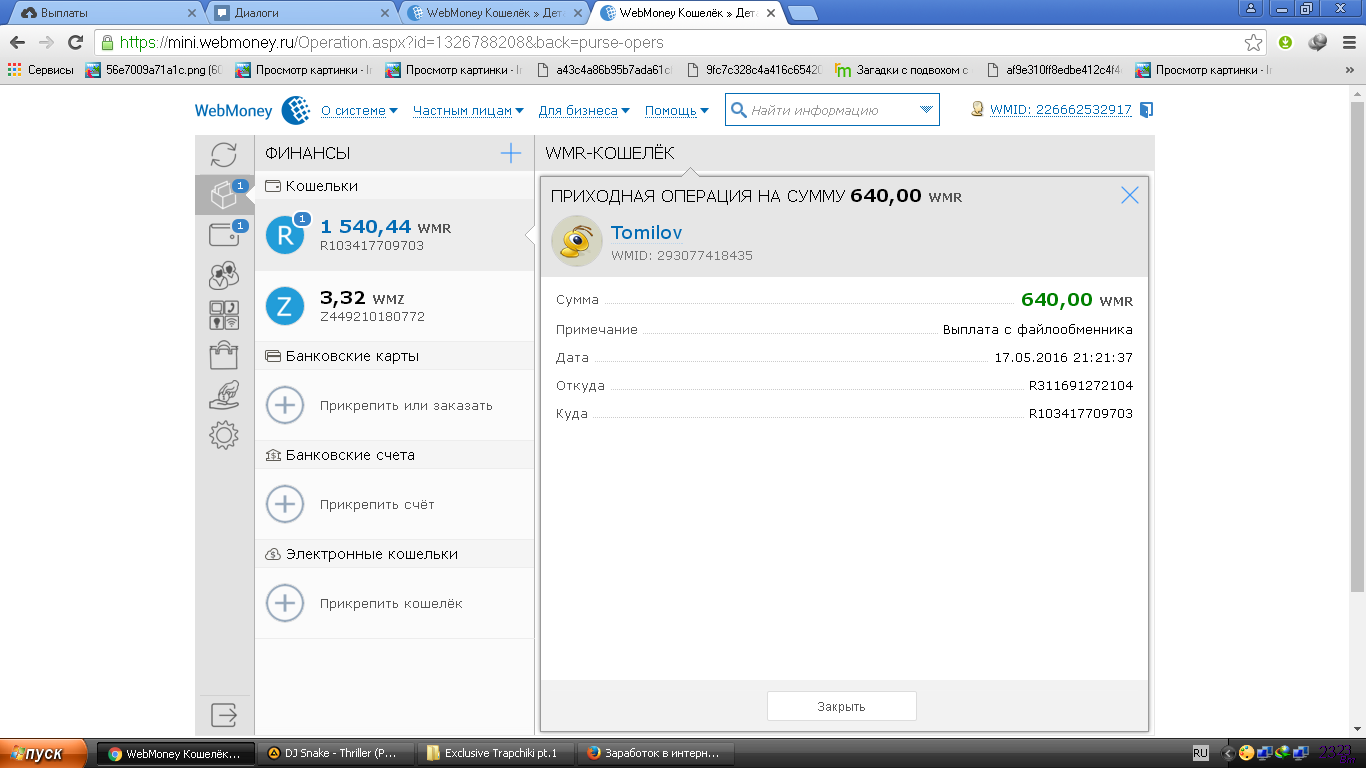This screenshot has height=768, width=1366.
Task: Click the note text Выплата с файлообменника
Action: (1038, 329)
